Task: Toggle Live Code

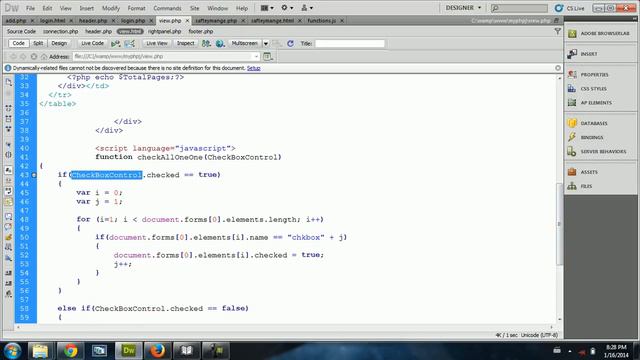Action: point(93,43)
